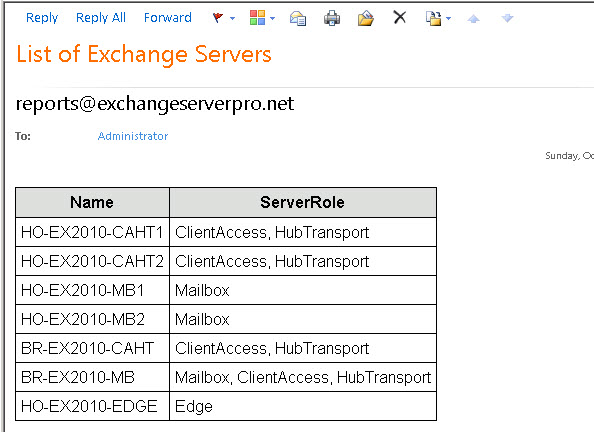Click the move to folder icon
Image resolution: width=594 pixels, height=432 pixels.
click(x=366, y=18)
